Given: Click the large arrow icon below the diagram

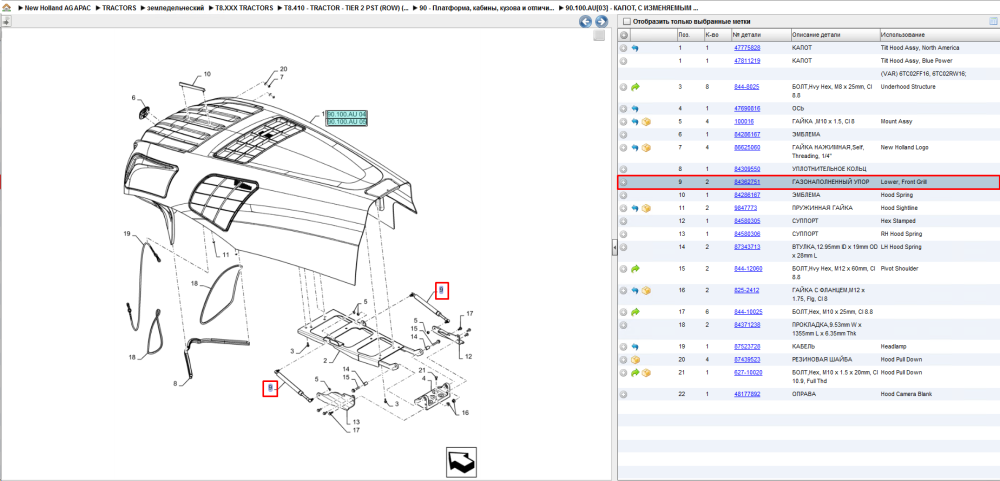Looking at the screenshot, I should [462, 461].
